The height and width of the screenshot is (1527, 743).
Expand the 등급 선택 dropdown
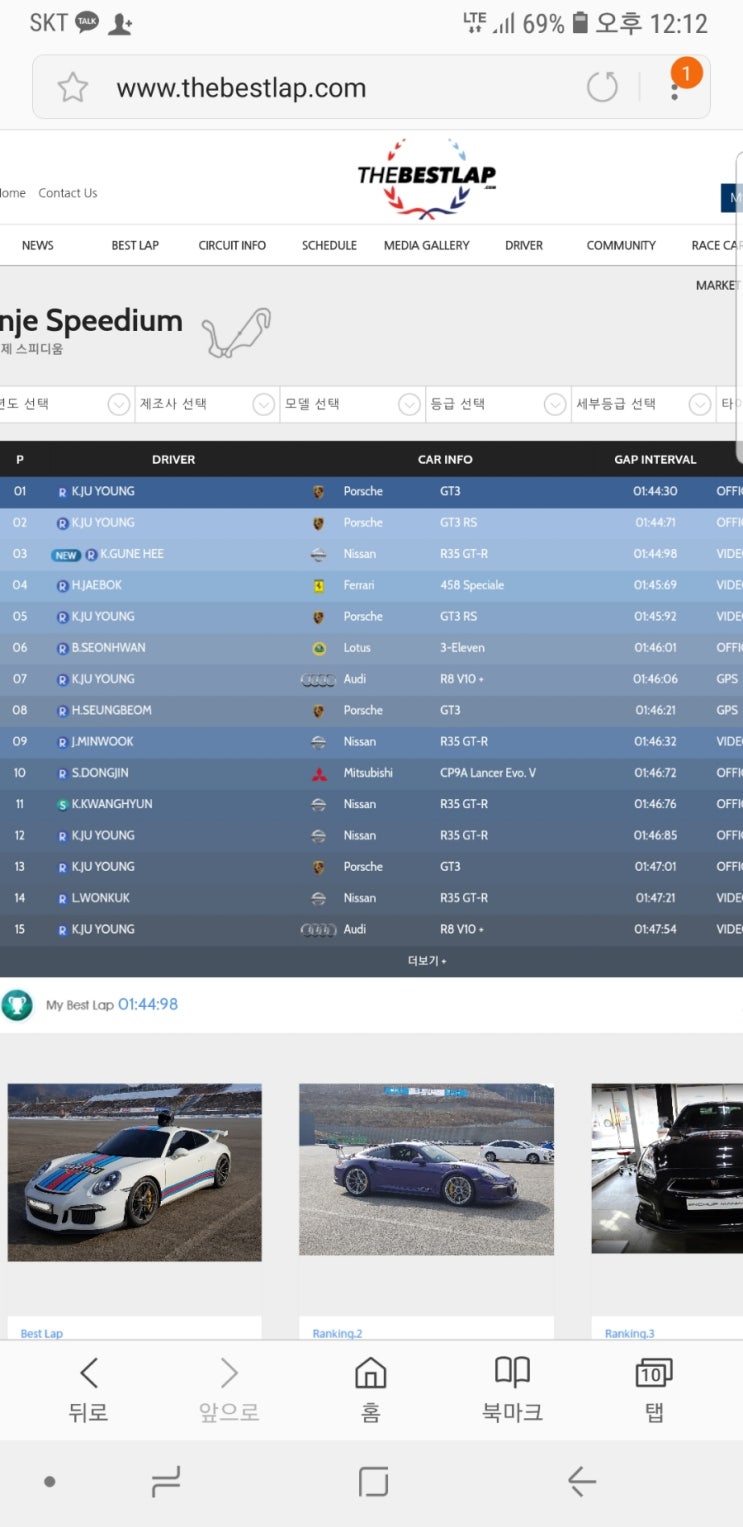pyautogui.click(x=498, y=404)
